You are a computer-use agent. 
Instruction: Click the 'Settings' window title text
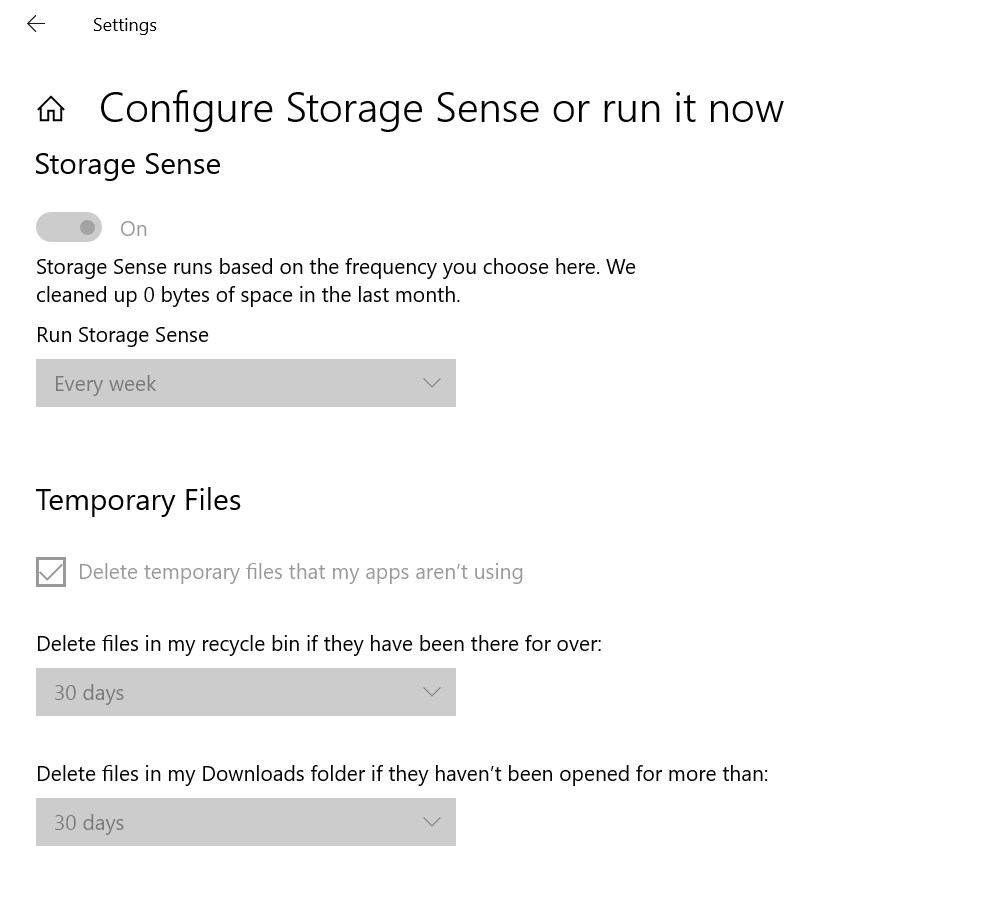pos(125,25)
